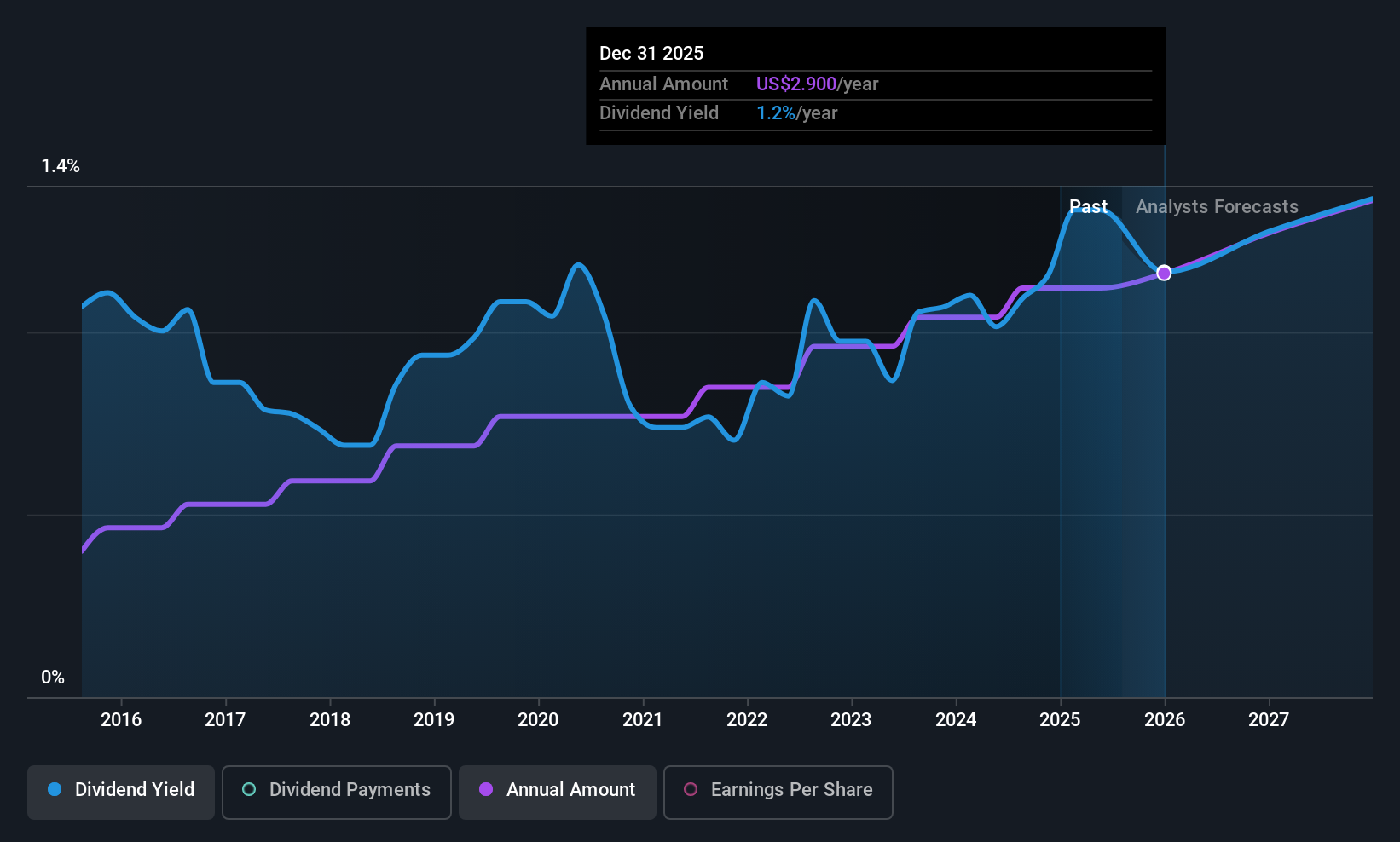Image resolution: width=1400 pixels, height=842 pixels.
Task: Click the 2027 year label on axis
Action: click(1269, 719)
